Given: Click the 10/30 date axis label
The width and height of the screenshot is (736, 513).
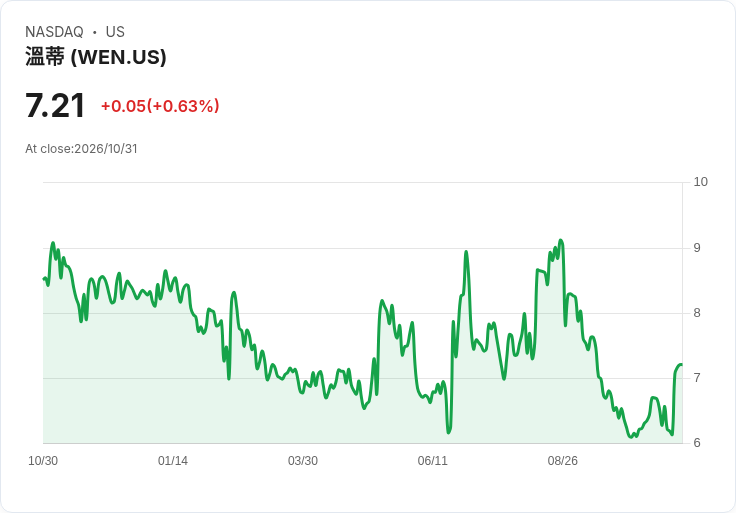Looking at the screenshot, I should point(43,460).
